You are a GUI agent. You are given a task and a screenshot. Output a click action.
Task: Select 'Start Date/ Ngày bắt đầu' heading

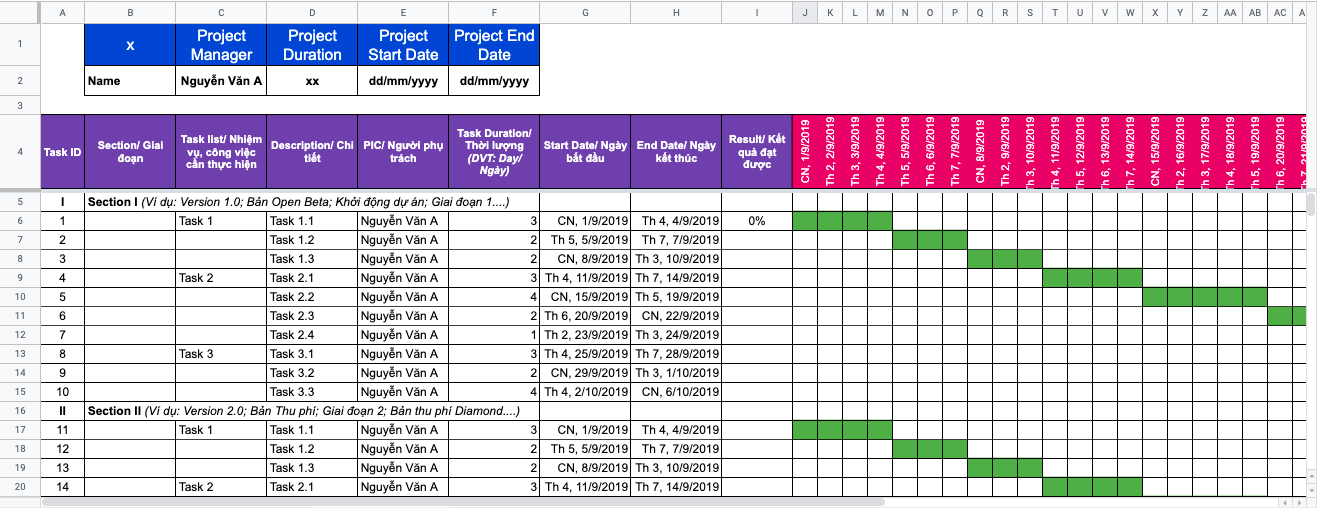tap(585, 152)
